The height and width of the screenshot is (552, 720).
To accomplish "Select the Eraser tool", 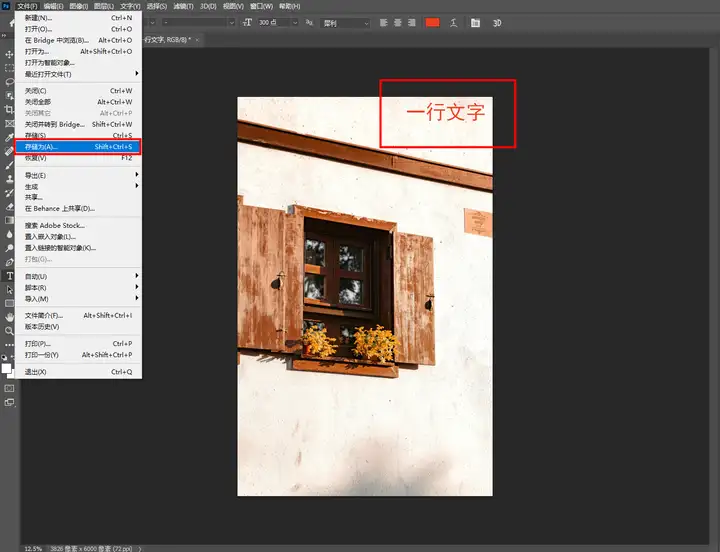I will 9,207.
